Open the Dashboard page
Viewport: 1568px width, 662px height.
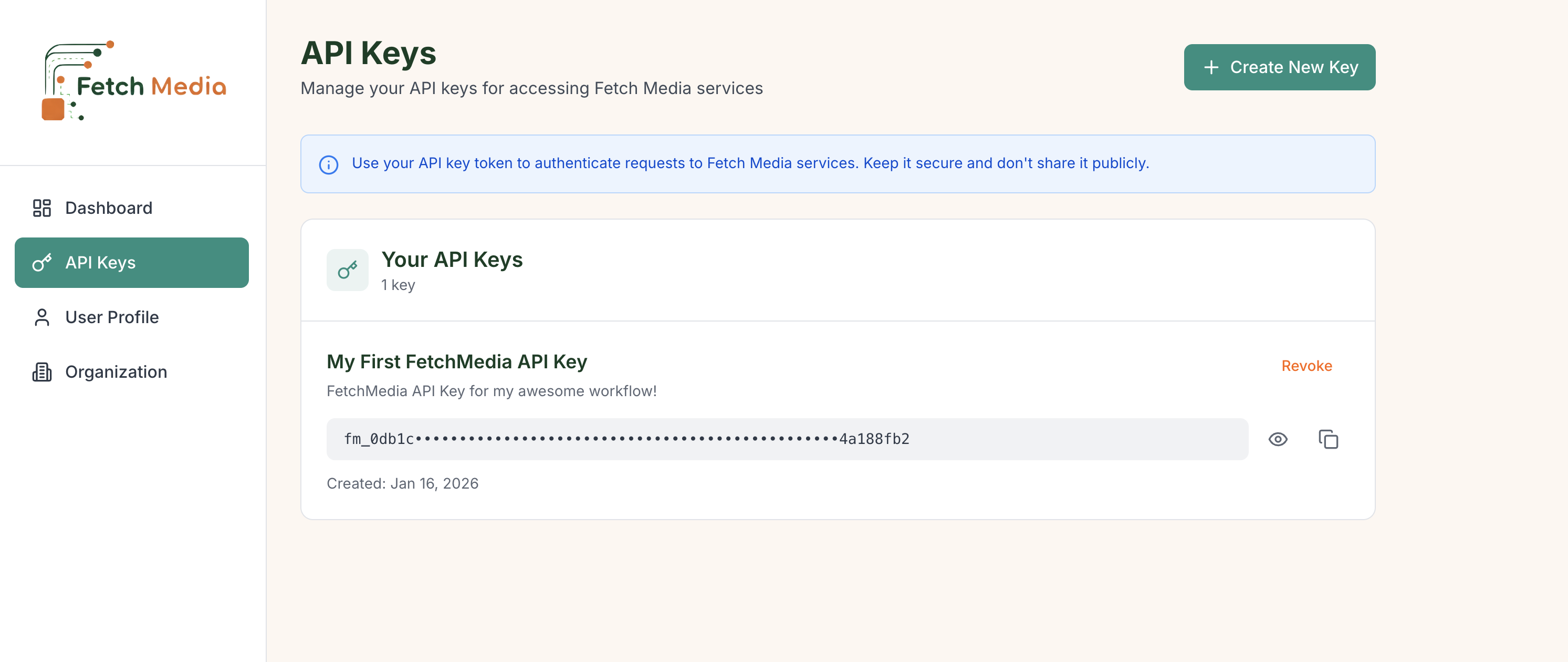108,208
